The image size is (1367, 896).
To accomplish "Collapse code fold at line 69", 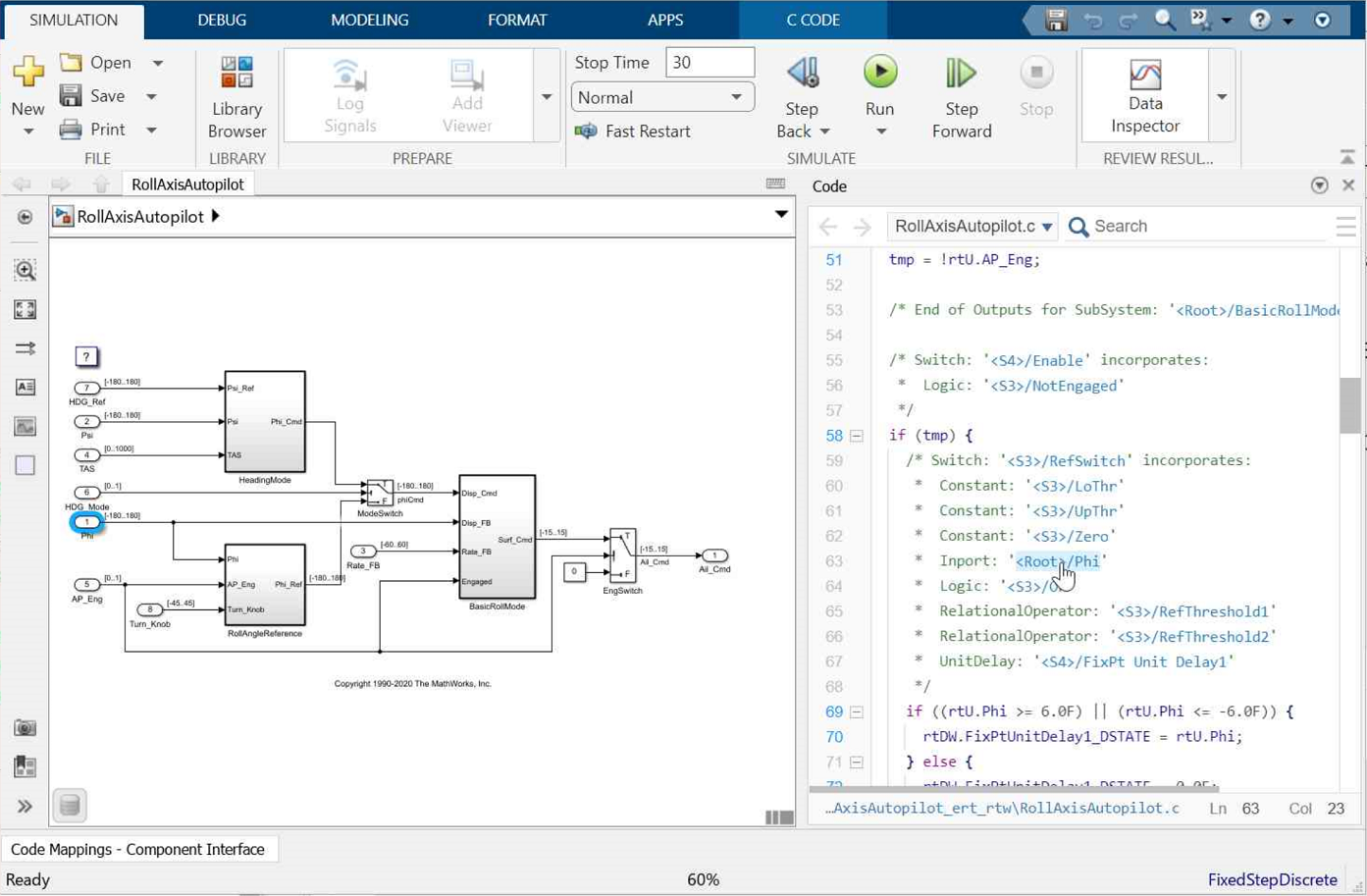I will [857, 712].
